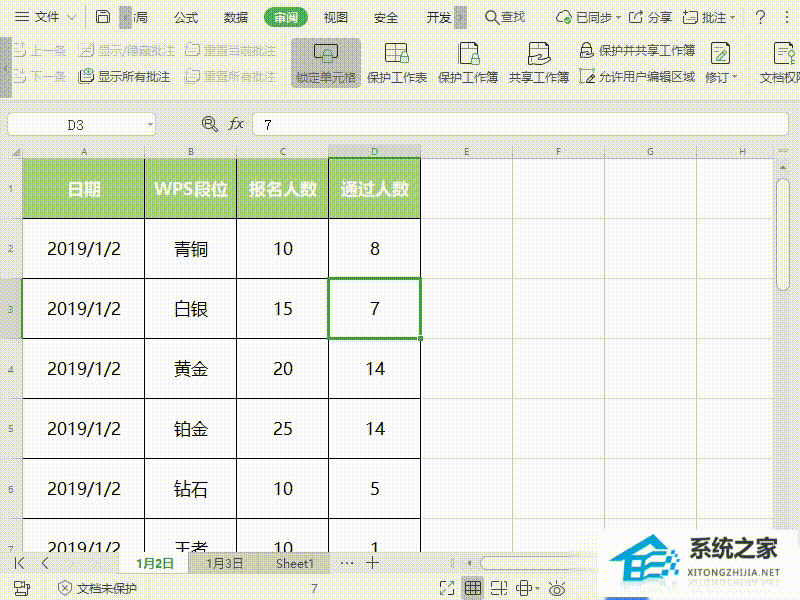Select column A header
The image size is (800, 600).
point(84,152)
